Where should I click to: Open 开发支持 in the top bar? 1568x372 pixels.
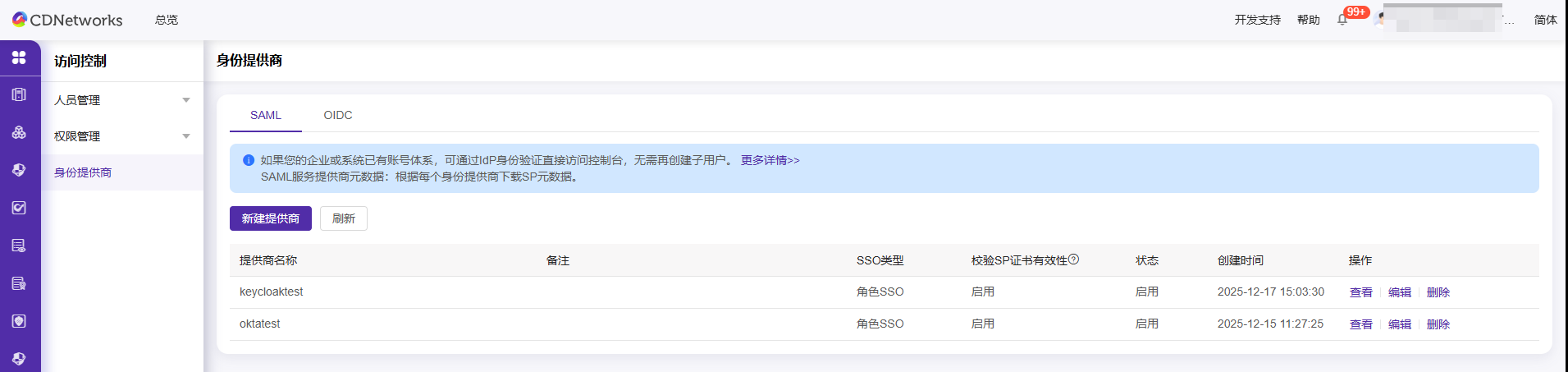point(1258,20)
